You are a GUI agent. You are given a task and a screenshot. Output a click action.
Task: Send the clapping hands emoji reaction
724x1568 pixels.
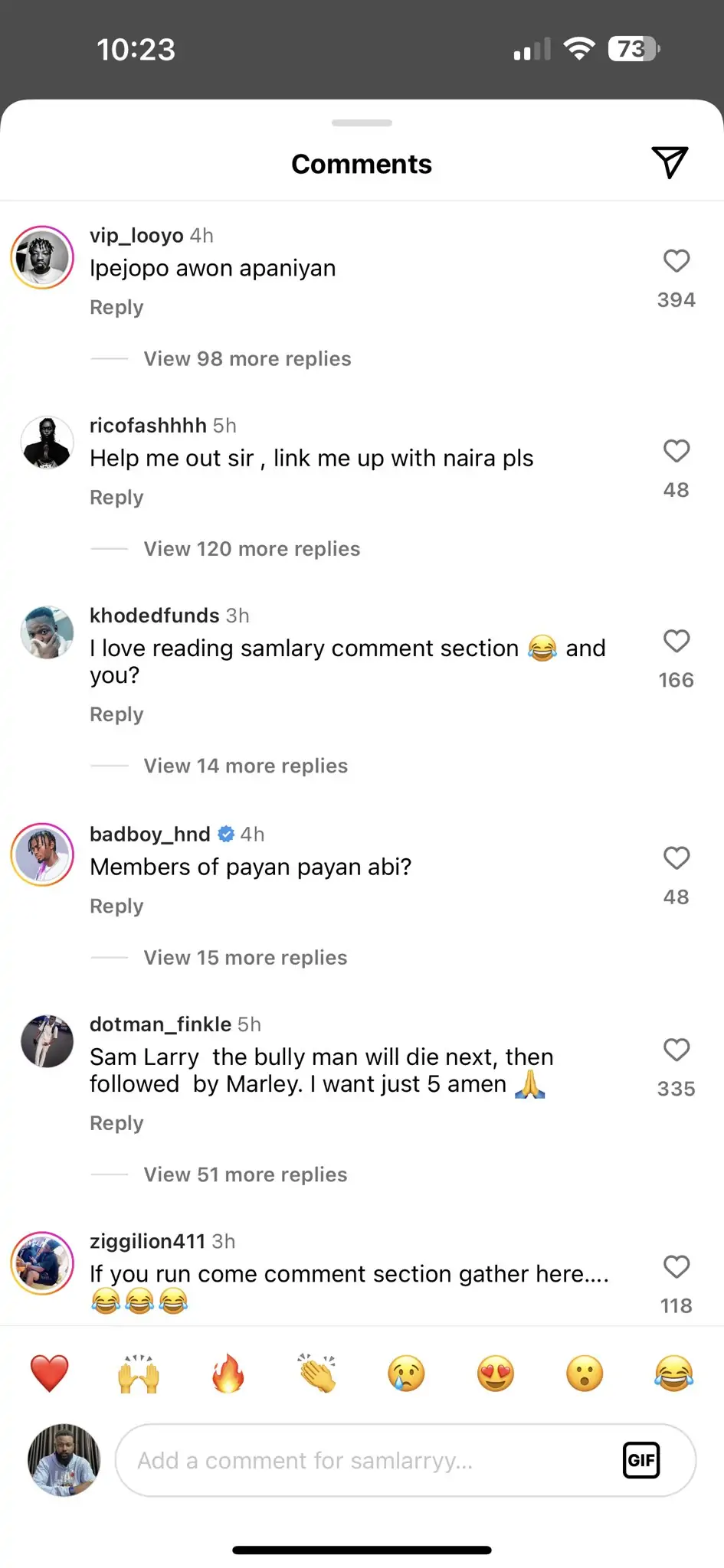click(317, 1373)
